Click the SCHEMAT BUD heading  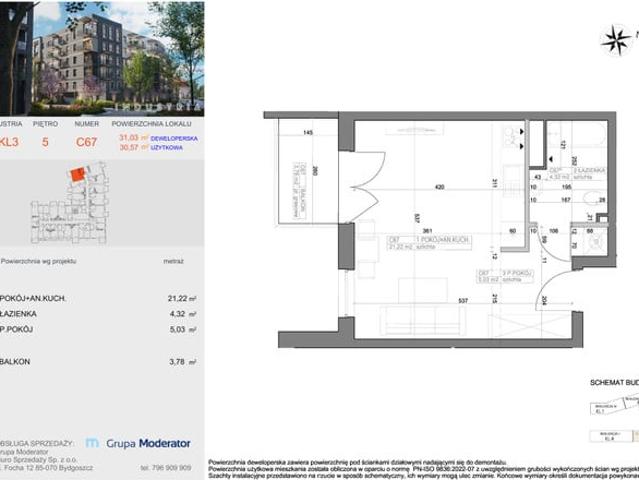coord(614,383)
